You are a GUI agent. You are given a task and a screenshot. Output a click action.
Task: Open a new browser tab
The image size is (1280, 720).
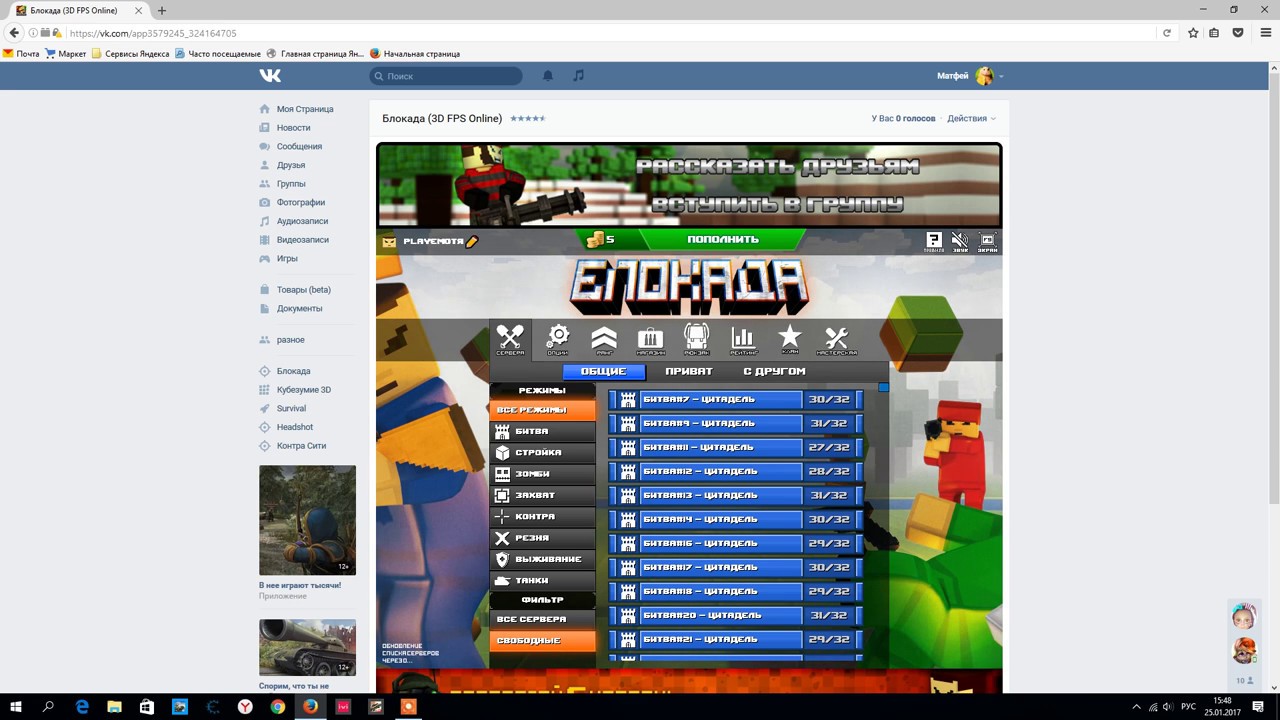(x=162, y=10)
